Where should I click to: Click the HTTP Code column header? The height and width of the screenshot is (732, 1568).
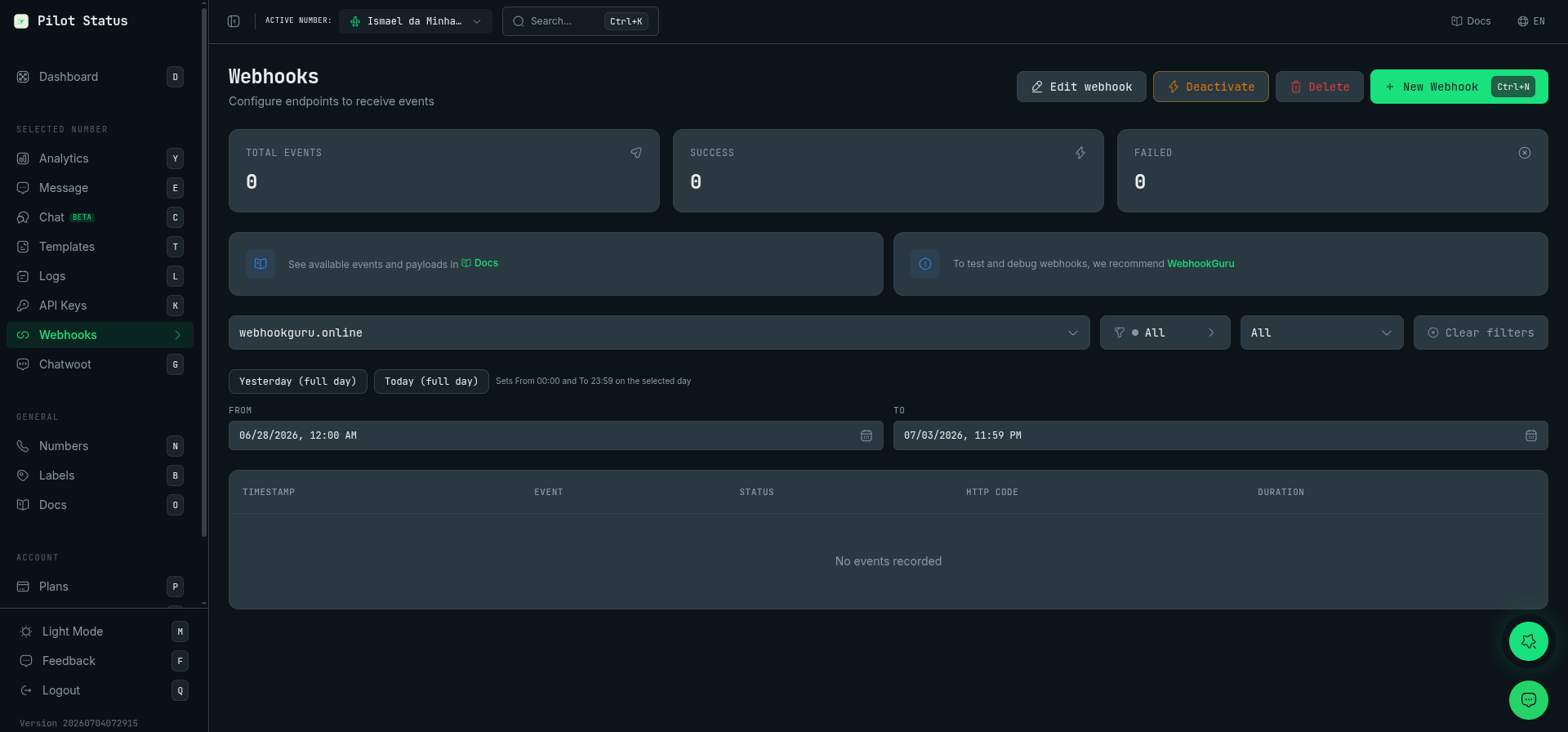[992, 492]
